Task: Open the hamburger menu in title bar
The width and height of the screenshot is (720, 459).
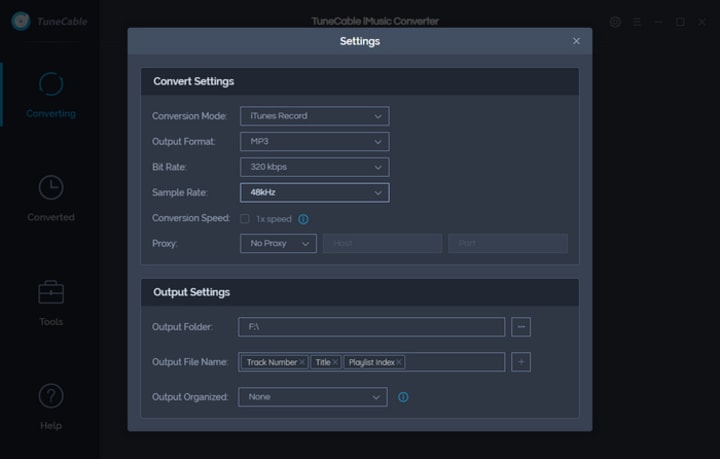Action: coord(637,22)
